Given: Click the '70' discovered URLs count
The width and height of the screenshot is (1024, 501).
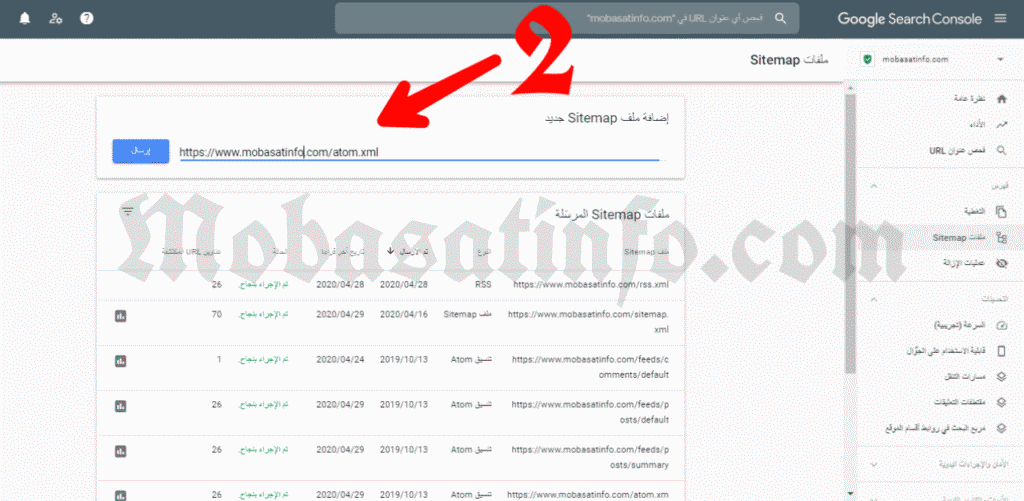Looking at the screenshot, I should click(217, 314).
